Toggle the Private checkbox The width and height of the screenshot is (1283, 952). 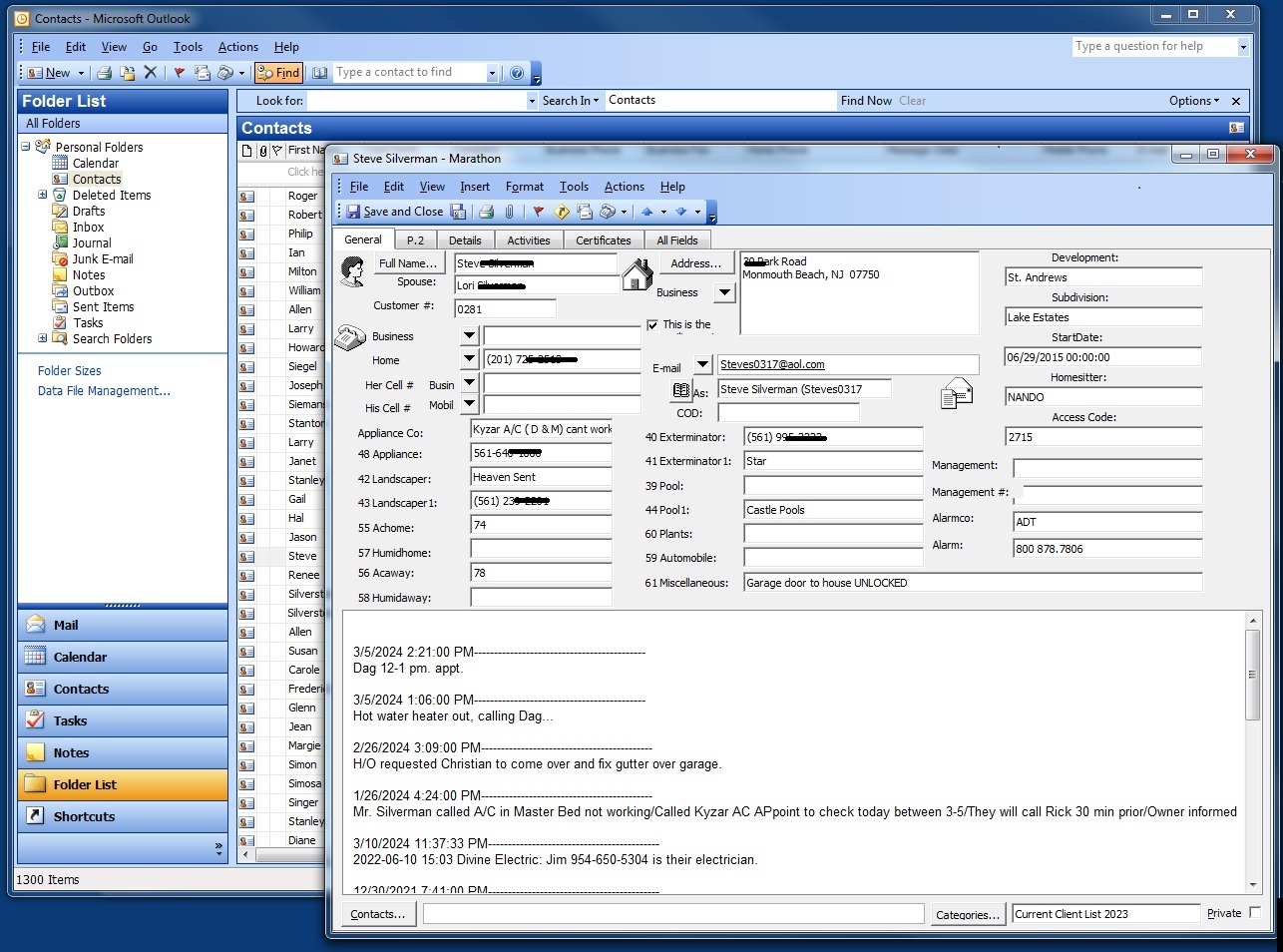tap(1255, 912)
